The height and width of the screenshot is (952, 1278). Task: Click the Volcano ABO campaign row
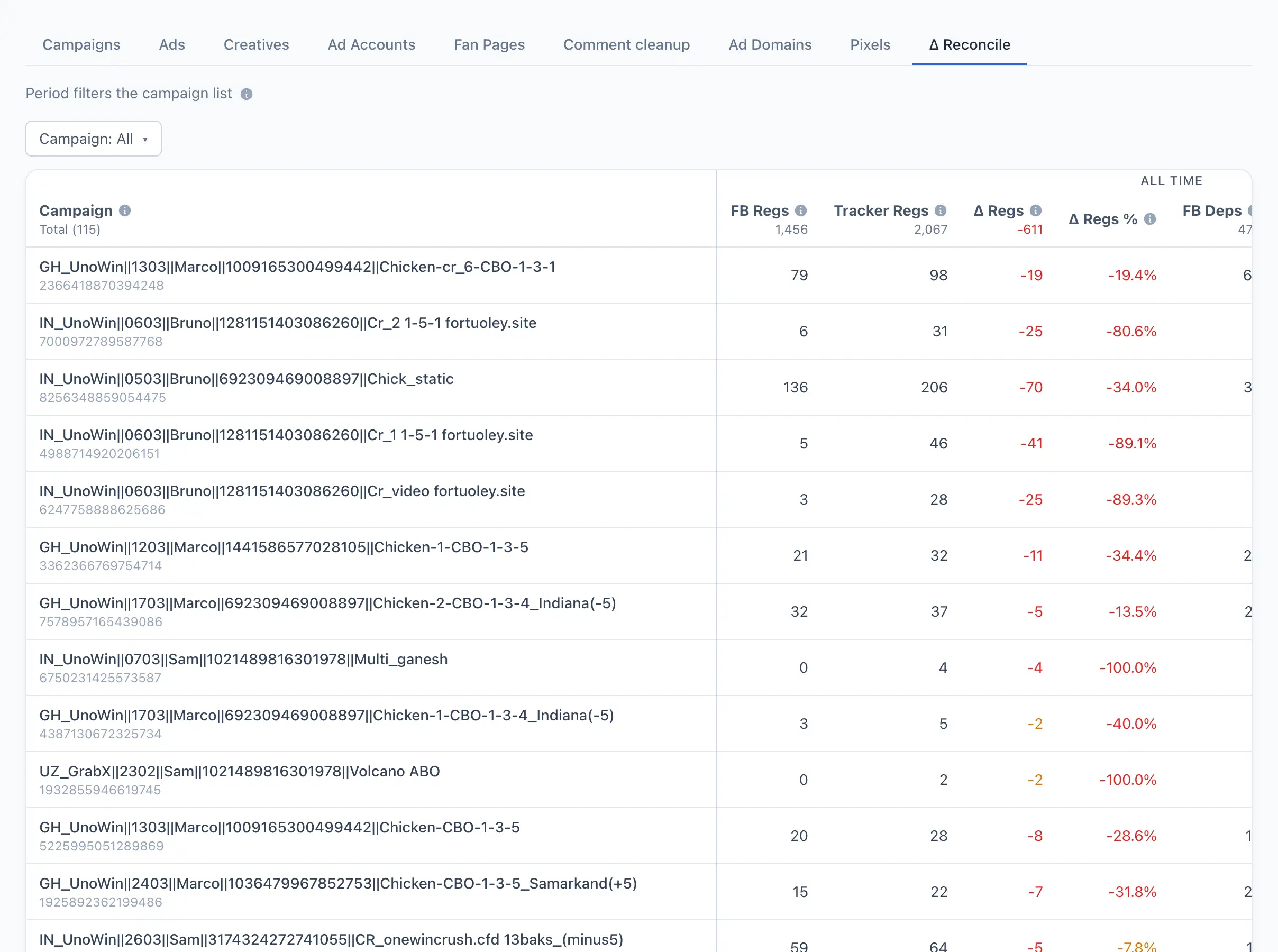[638, 780]
